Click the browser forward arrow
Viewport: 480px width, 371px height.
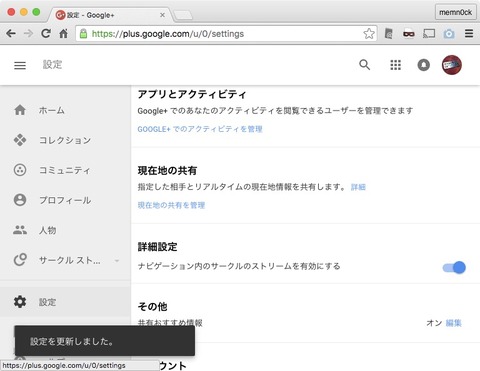[x=28, y=33]
